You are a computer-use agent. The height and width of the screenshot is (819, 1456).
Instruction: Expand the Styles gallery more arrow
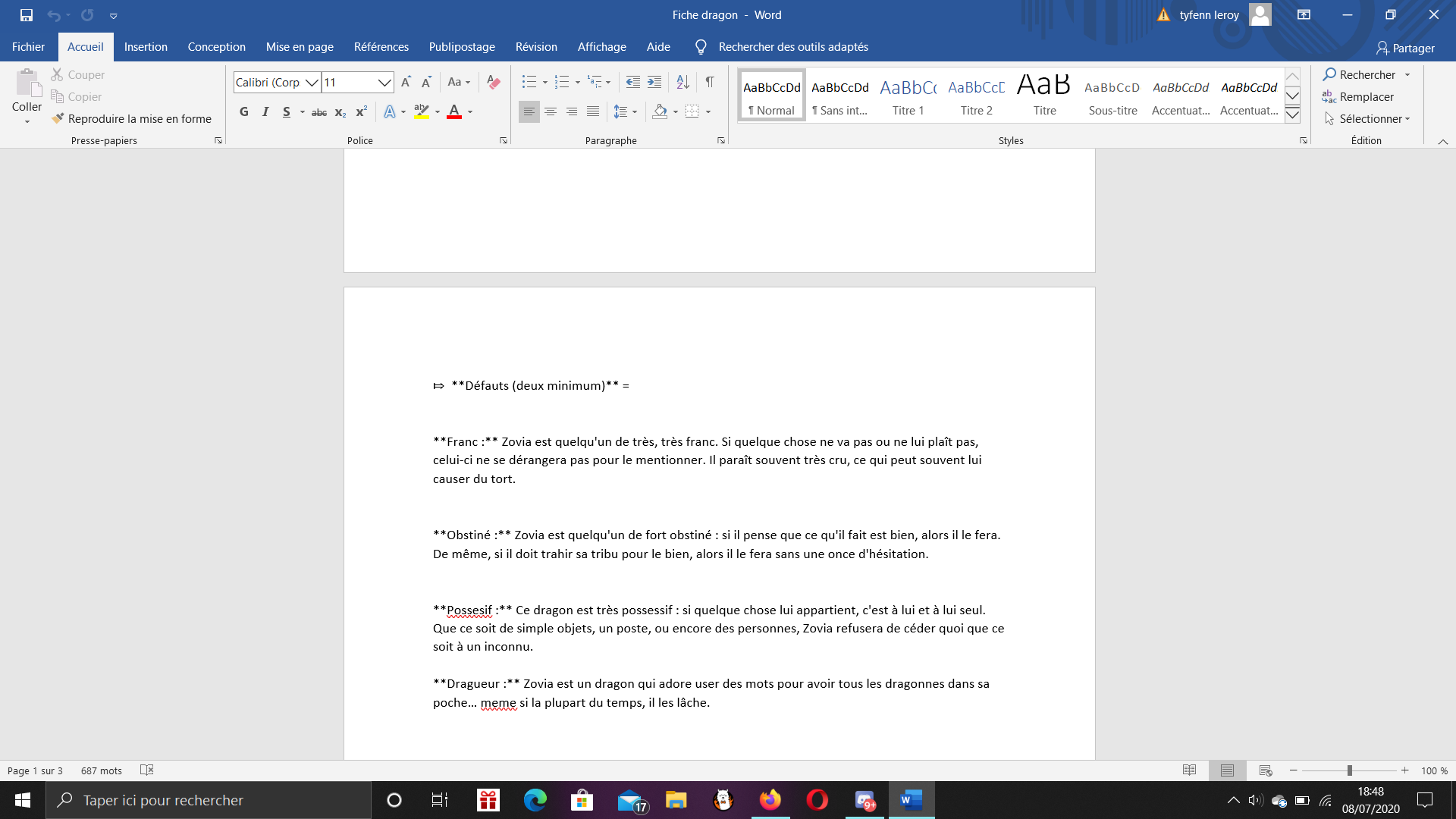pos(1293,115)
